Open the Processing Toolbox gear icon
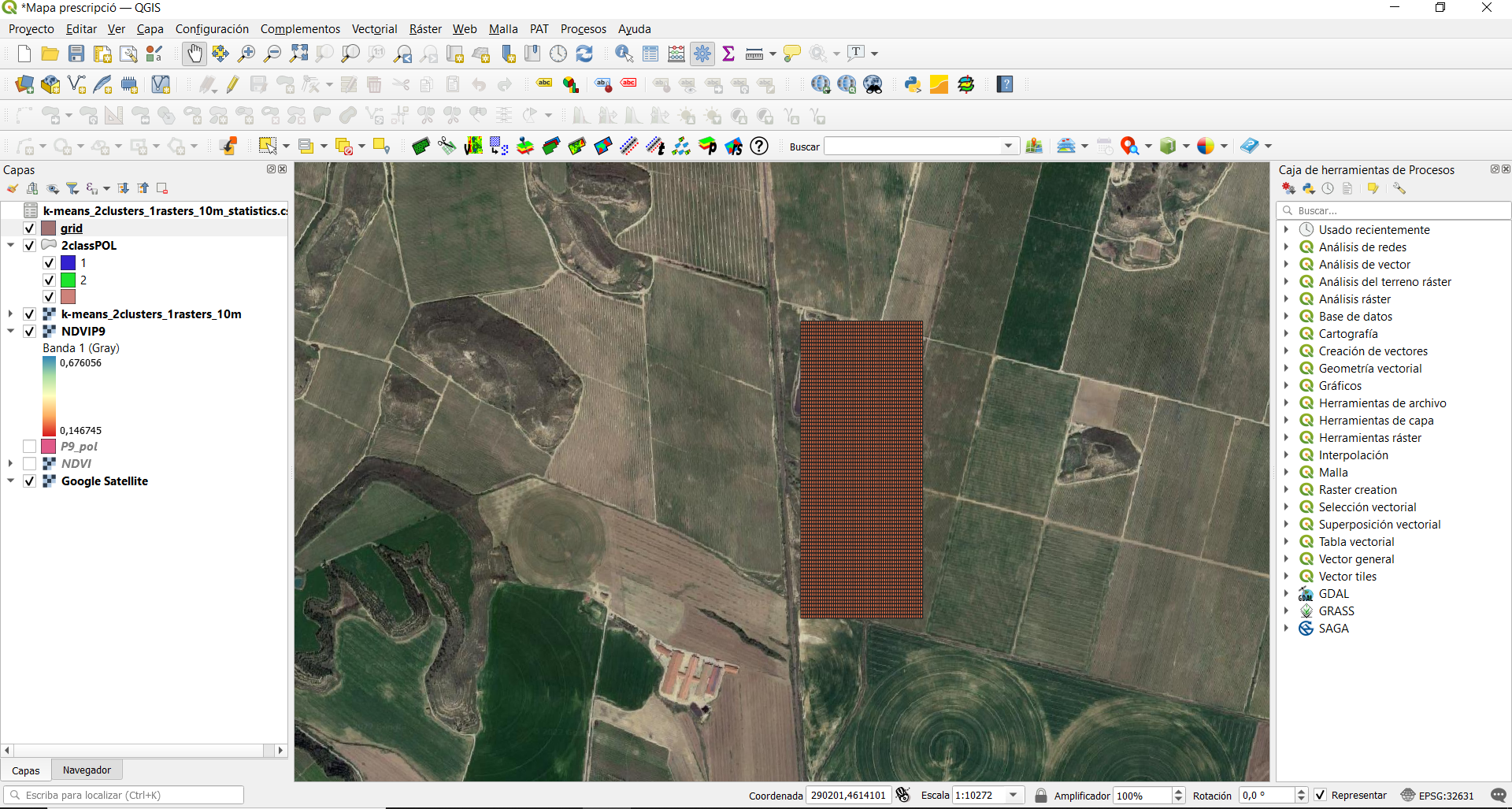This screenshot has height=809, width=1512. [x=702, y=54]
